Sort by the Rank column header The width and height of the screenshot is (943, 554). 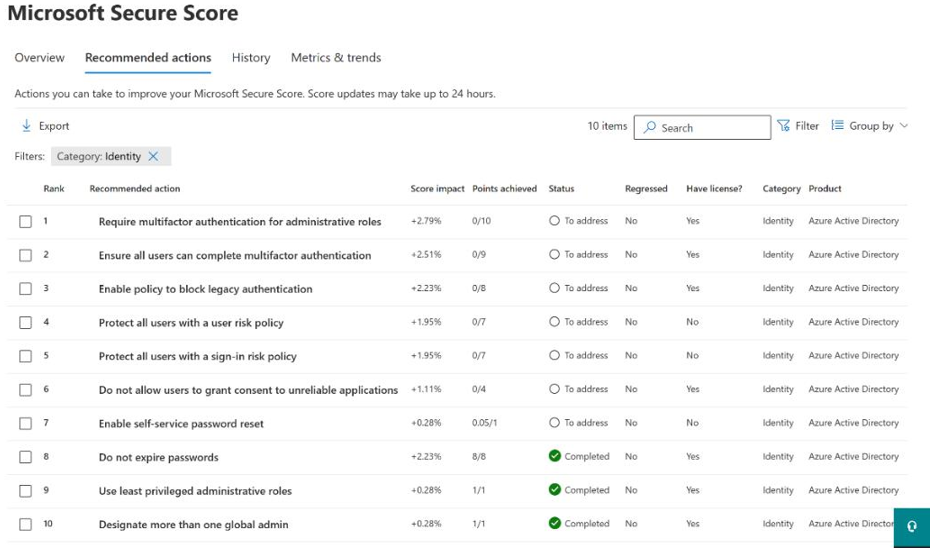coord(54,188)
